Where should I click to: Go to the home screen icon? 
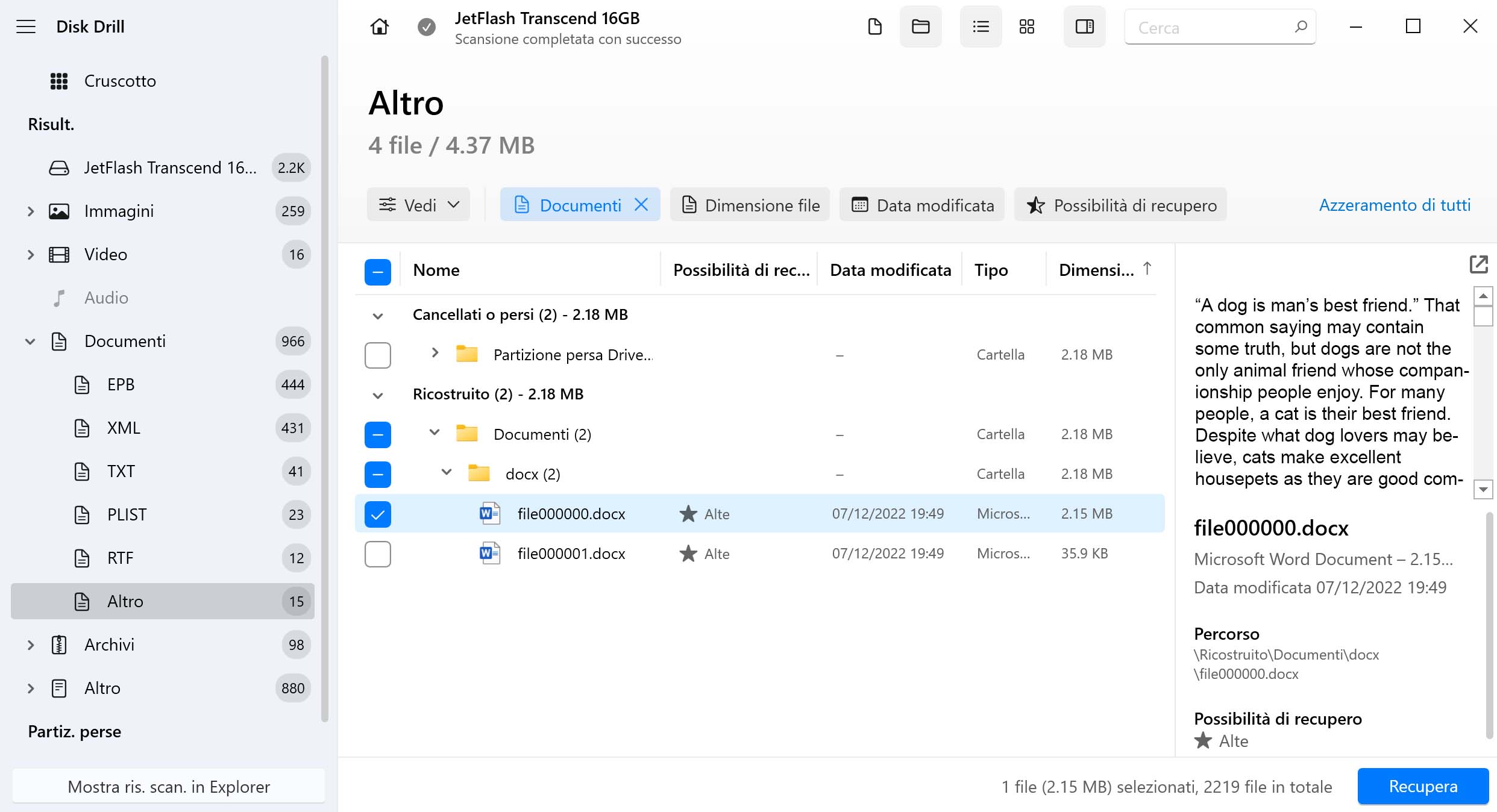[380, 27]
